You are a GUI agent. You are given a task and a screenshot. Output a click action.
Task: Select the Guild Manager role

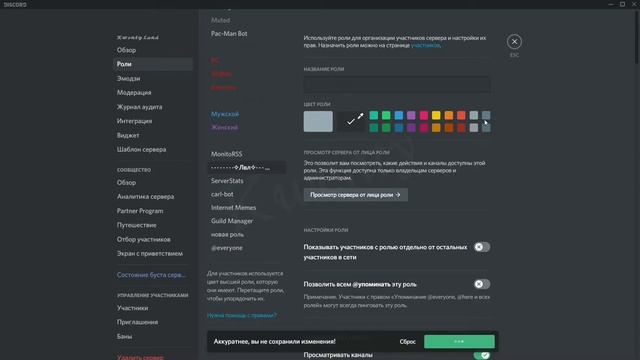click(x=247, y=221)
